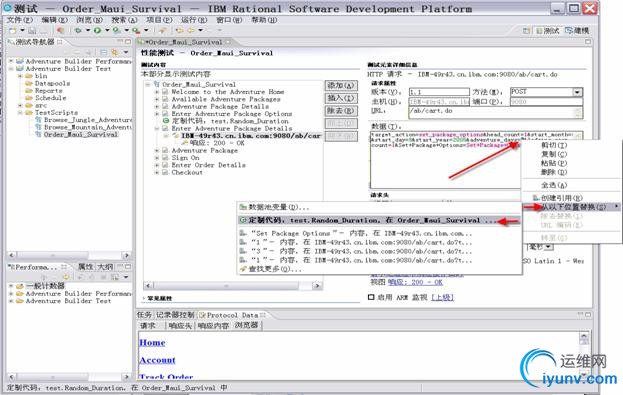Expand the Sign On tree node
Screen dimensions: 623x395
pyautogui.click(x=157, y=158)
